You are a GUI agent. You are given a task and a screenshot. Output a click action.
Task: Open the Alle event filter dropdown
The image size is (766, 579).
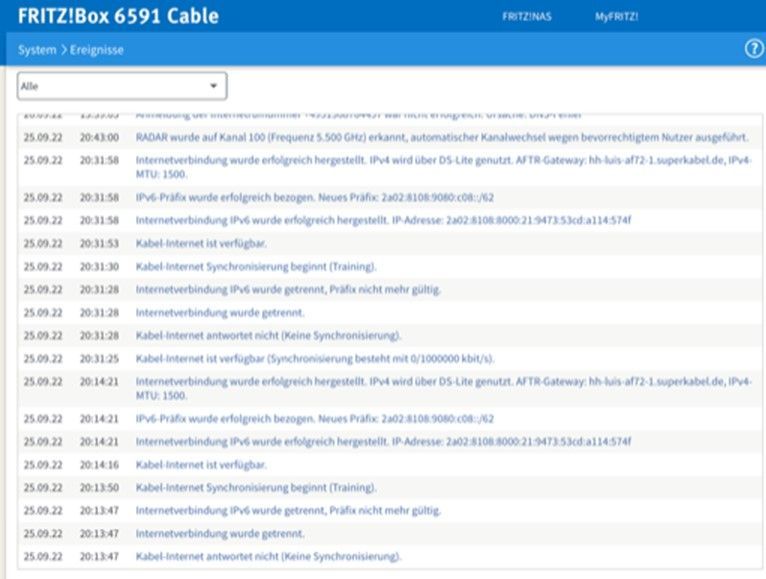coord(122,86)
